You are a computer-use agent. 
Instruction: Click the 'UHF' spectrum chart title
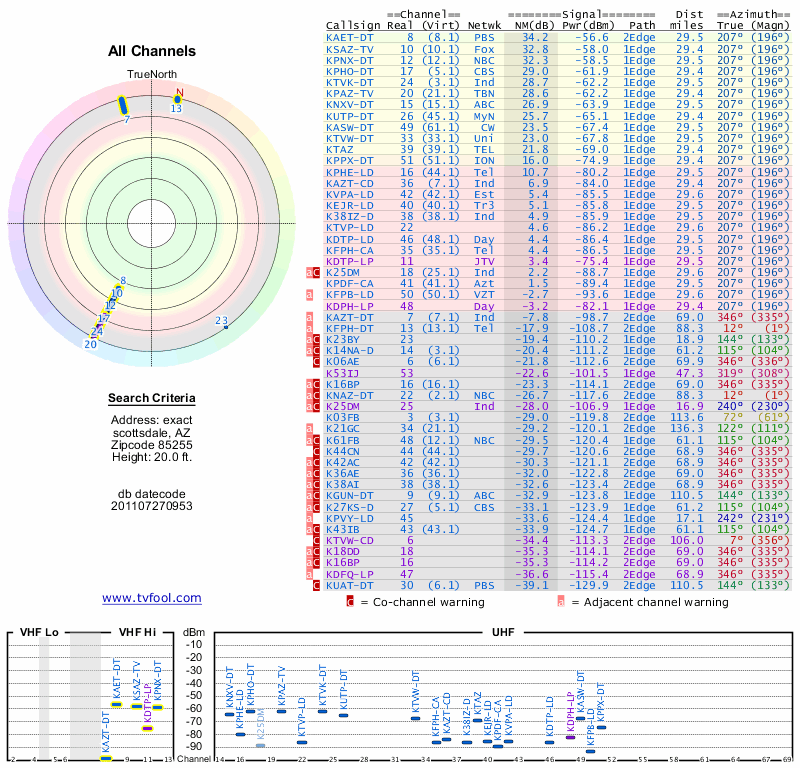pyautogui.click(x=503, y=632)
